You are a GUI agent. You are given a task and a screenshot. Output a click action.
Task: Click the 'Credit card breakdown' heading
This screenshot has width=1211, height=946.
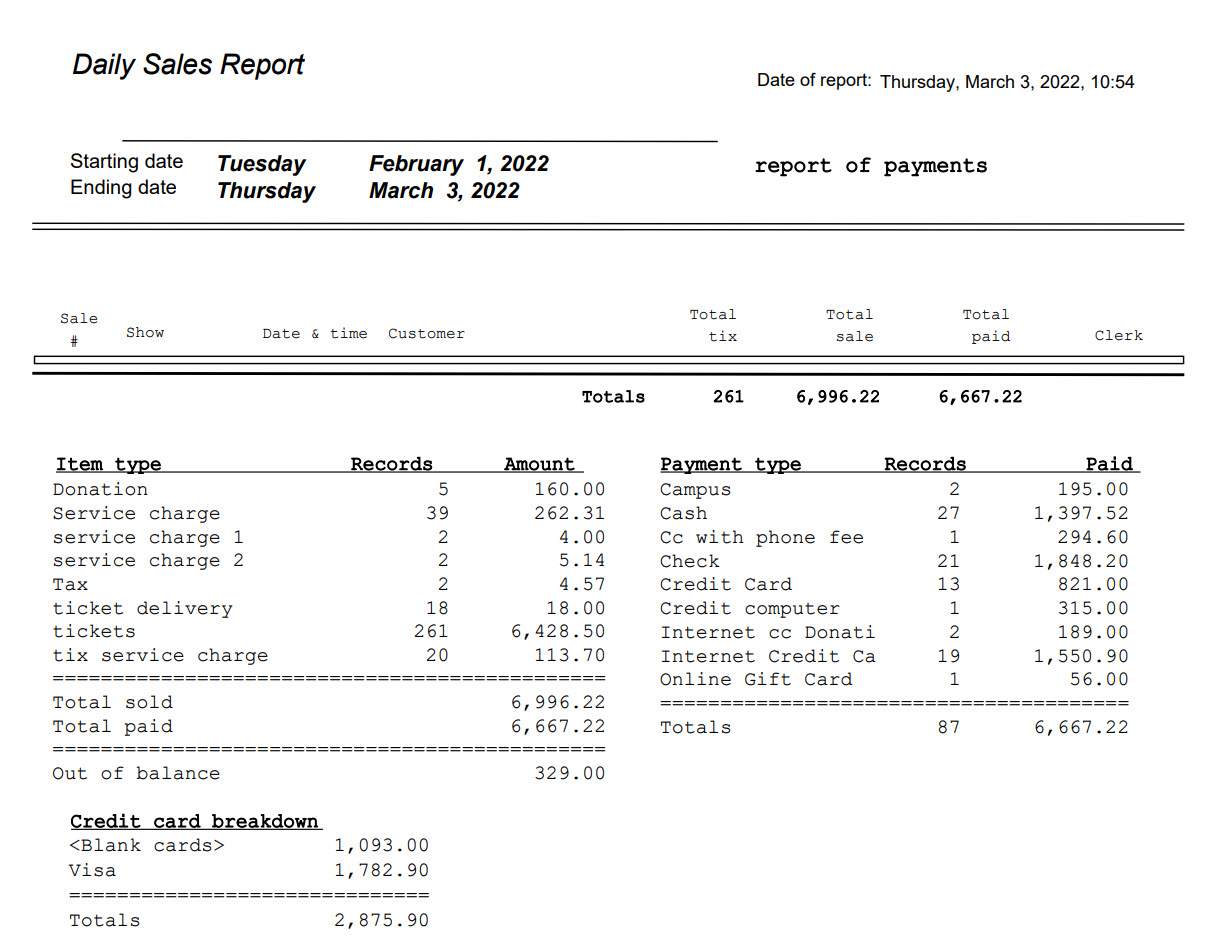[x=194, y=822]
